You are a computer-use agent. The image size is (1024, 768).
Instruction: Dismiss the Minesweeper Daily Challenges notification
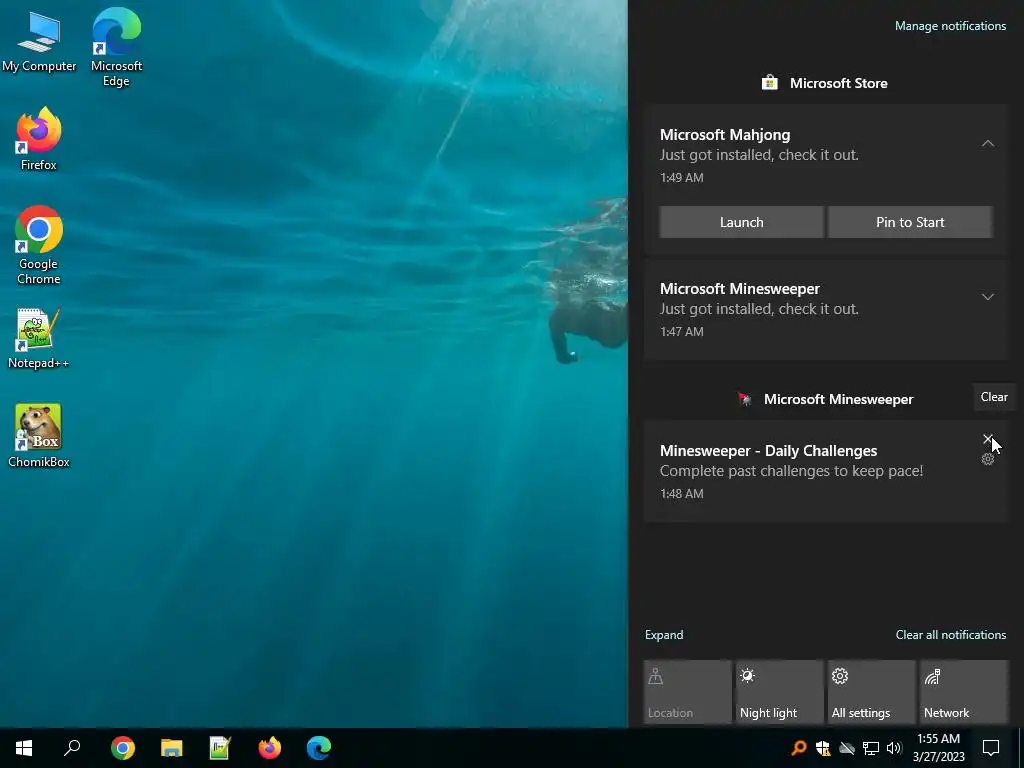987,439
